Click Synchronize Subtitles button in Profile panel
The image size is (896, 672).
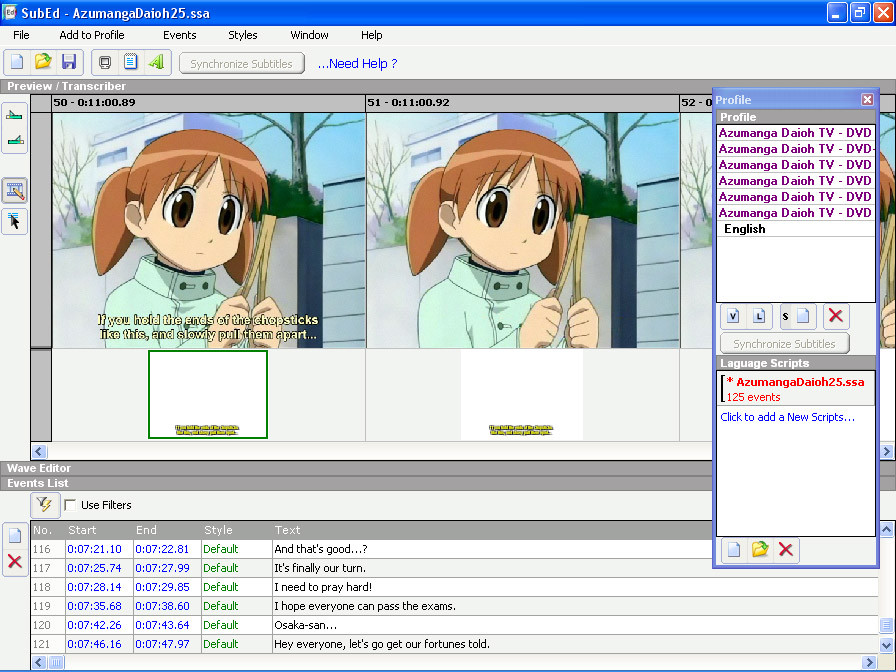(x=784, y=344)
